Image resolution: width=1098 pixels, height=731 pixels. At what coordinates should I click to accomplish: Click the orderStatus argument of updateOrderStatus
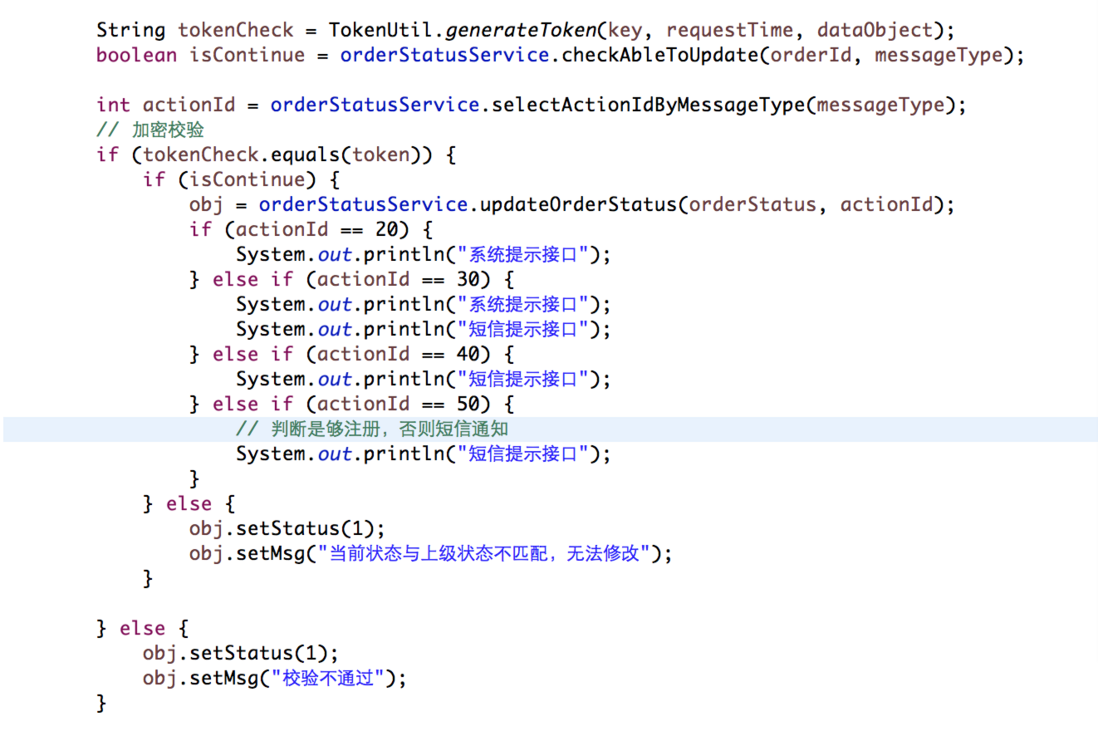tap(752, 204)
